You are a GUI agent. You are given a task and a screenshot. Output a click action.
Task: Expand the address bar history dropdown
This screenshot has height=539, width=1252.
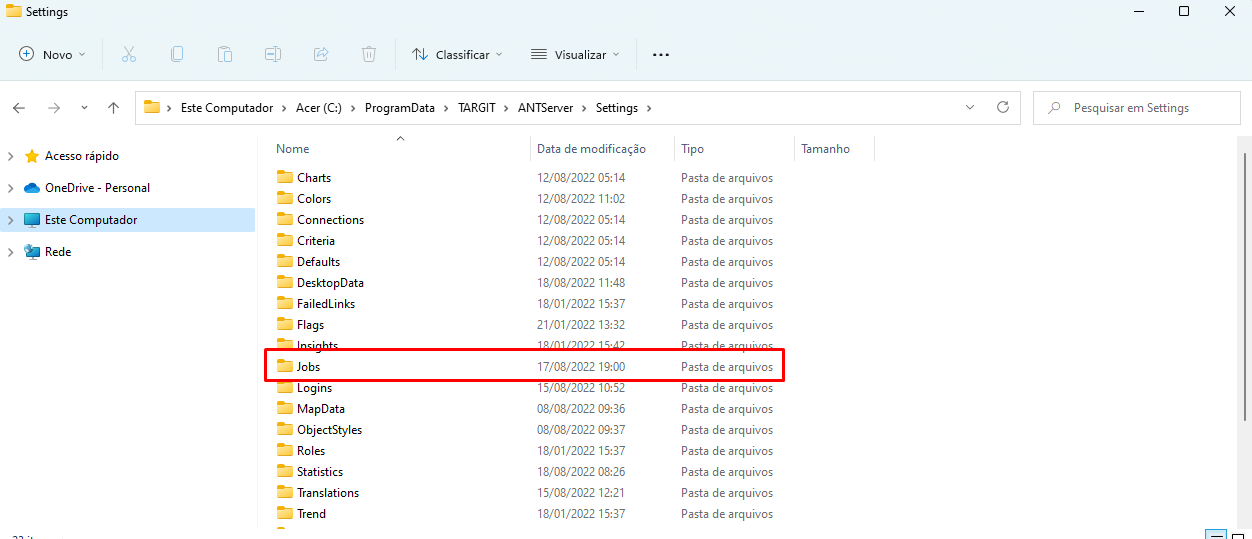[x=970, y=107]
